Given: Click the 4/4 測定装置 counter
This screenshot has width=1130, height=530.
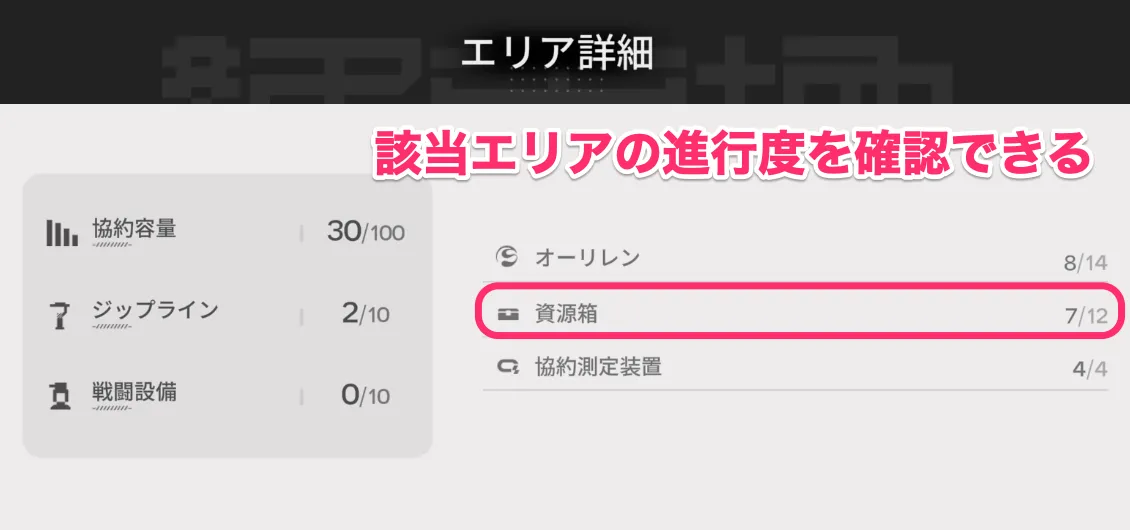Looking at the screenshot, I should [x=1089, y=370].
